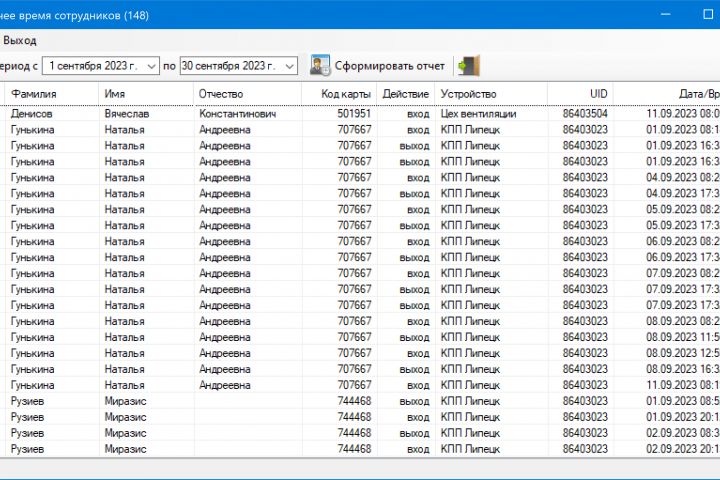Click Сформировать отчет button label
This screenshot has height=480, width=720.
[x=389, y=66]
